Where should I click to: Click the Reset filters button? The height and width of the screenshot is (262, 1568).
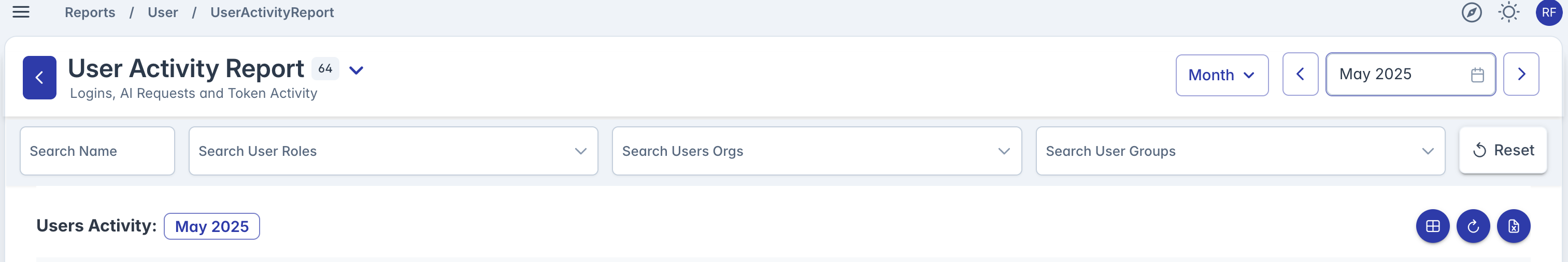point(1502,150)
